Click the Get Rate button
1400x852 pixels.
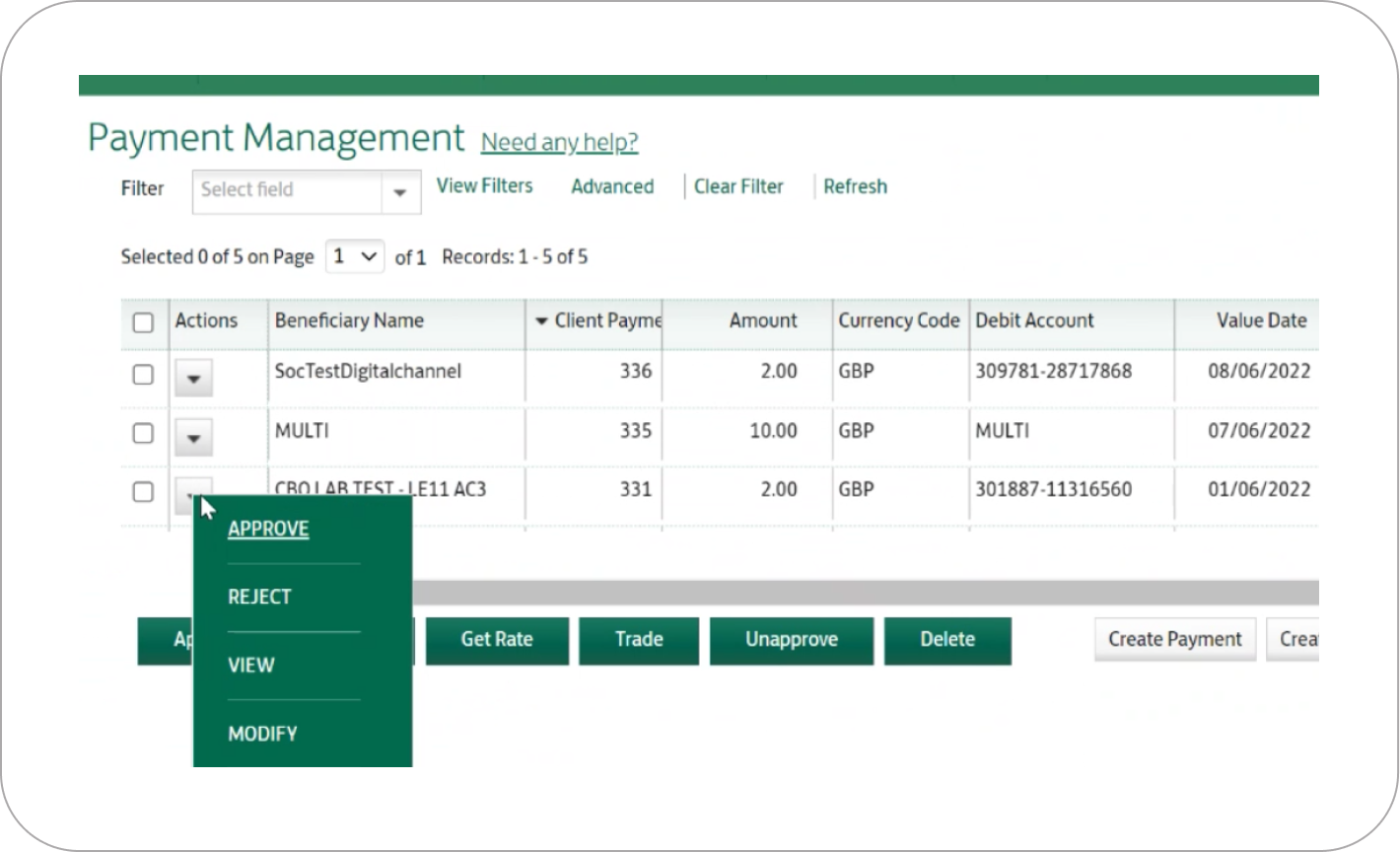pyautogui.click(x=497, y=640)
